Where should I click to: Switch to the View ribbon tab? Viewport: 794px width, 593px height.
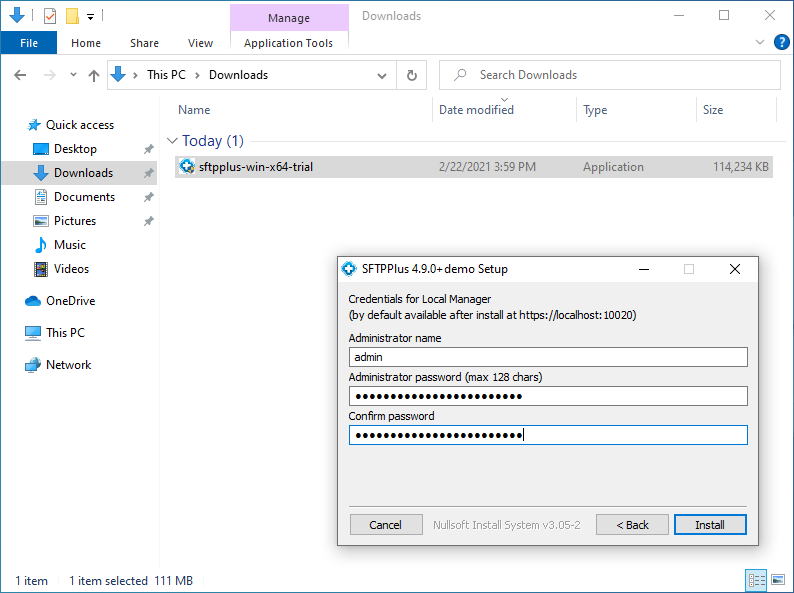click(200, 43)
